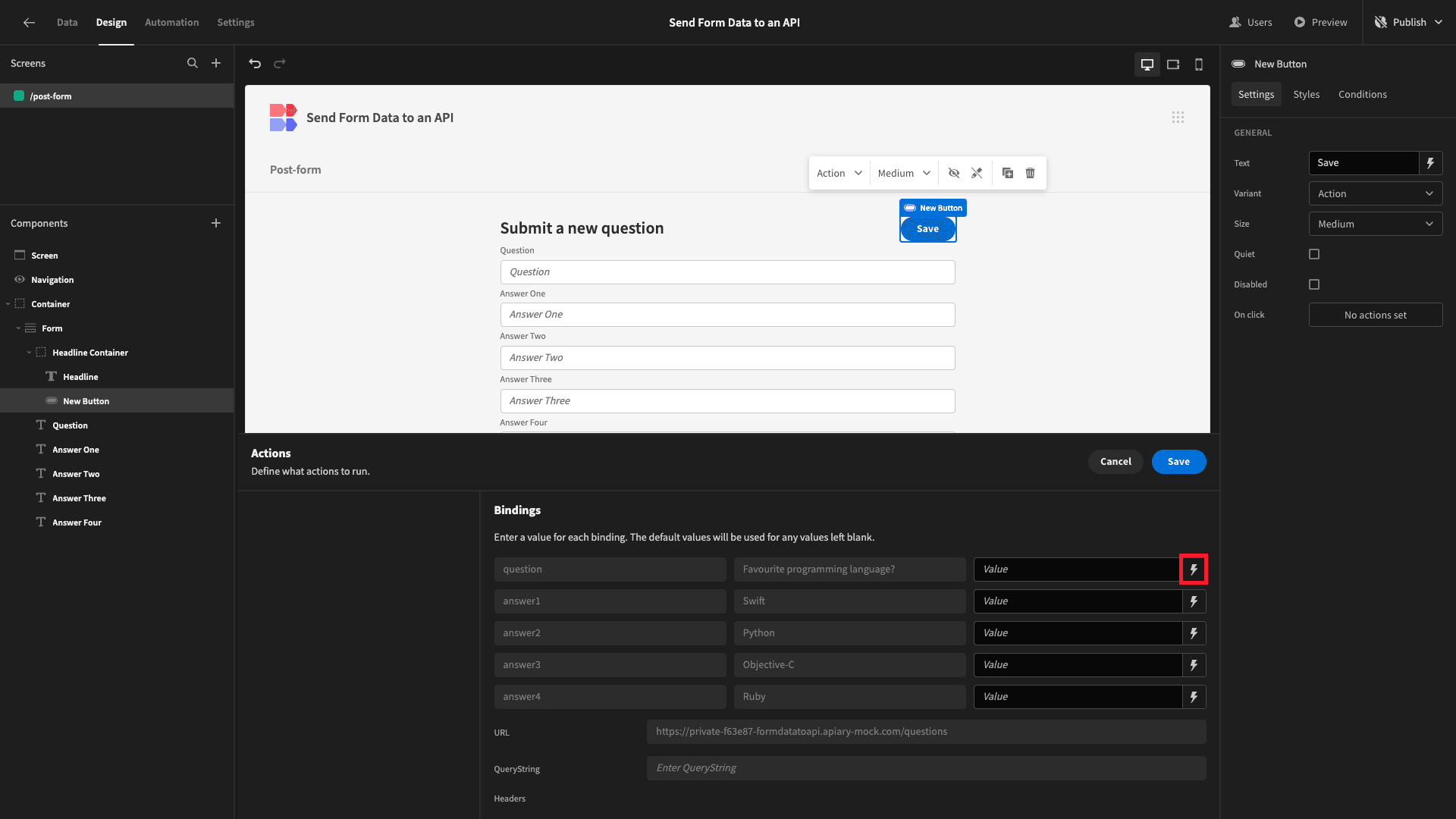Toggle the Disabled checkbox
This screenshot has width=1456, height=819.
point(1314,284)
